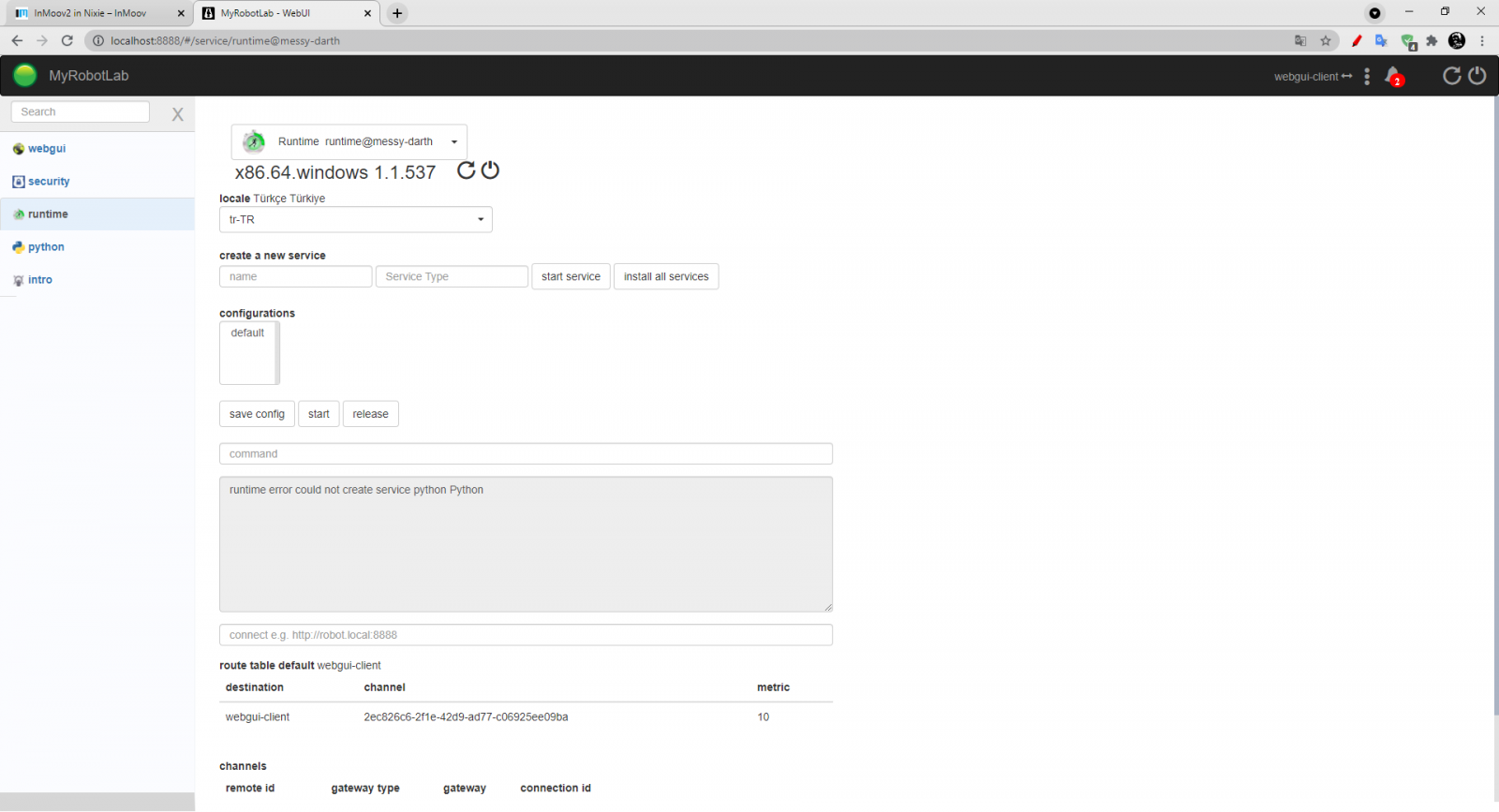The height and width of the screenshot is (812, 1499).
Task: Open the Chrome three-dot menu
Action: pyautogui.click(x=1482, y=40)
